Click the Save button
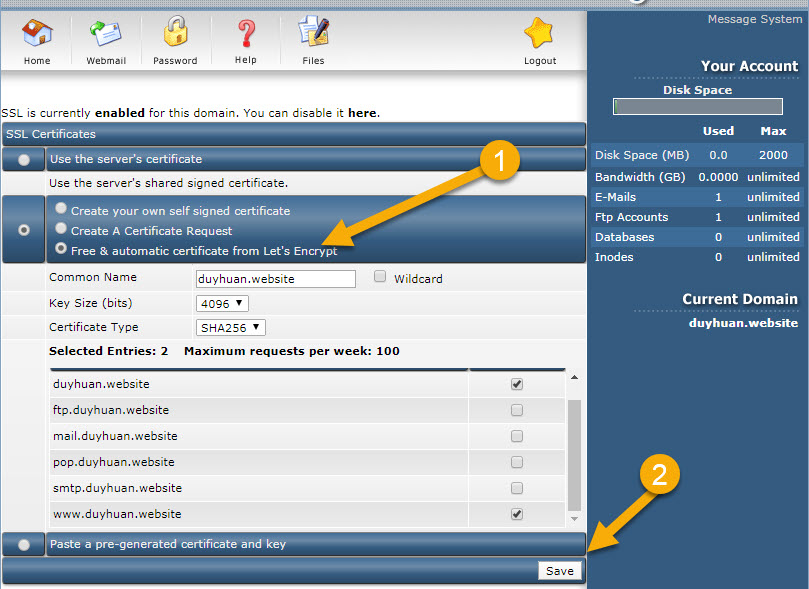809x589 pixels. pos(559,570)
